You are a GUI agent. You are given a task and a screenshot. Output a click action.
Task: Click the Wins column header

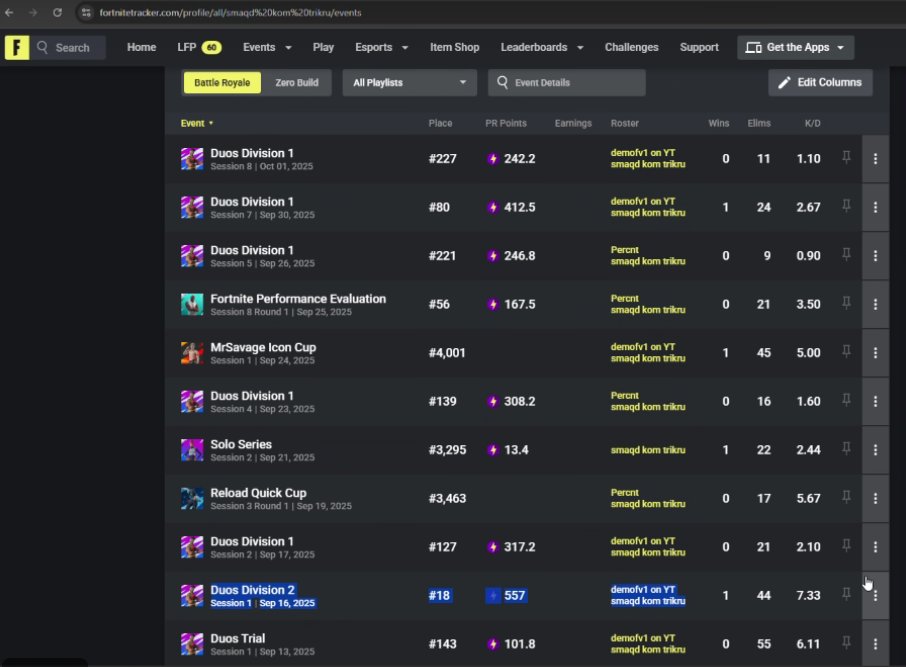[x=719, y=123]
